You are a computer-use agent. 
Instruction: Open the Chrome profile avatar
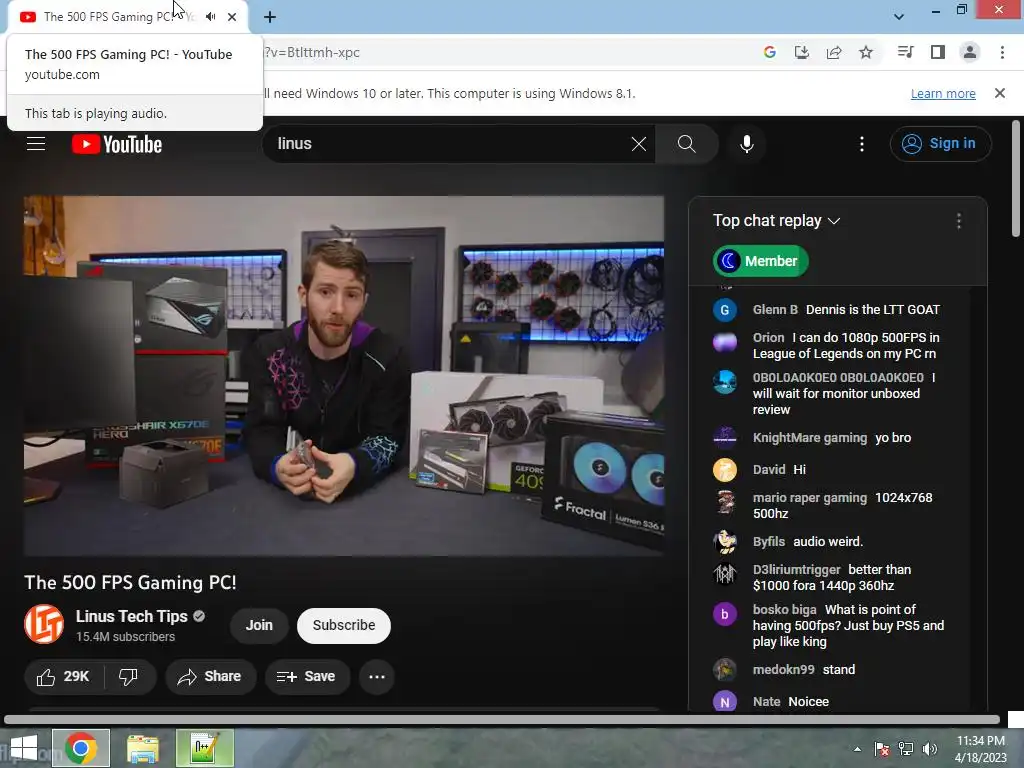970,52
